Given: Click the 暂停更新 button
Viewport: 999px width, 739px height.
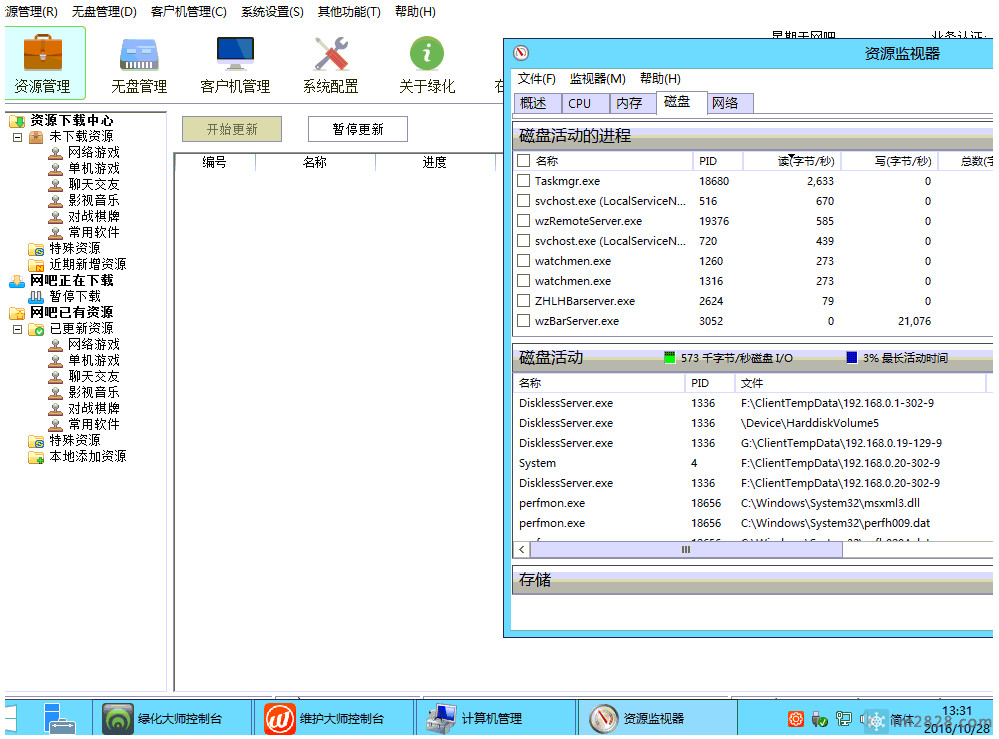Looking at the screenshot, I should click(x=358, y=129).
